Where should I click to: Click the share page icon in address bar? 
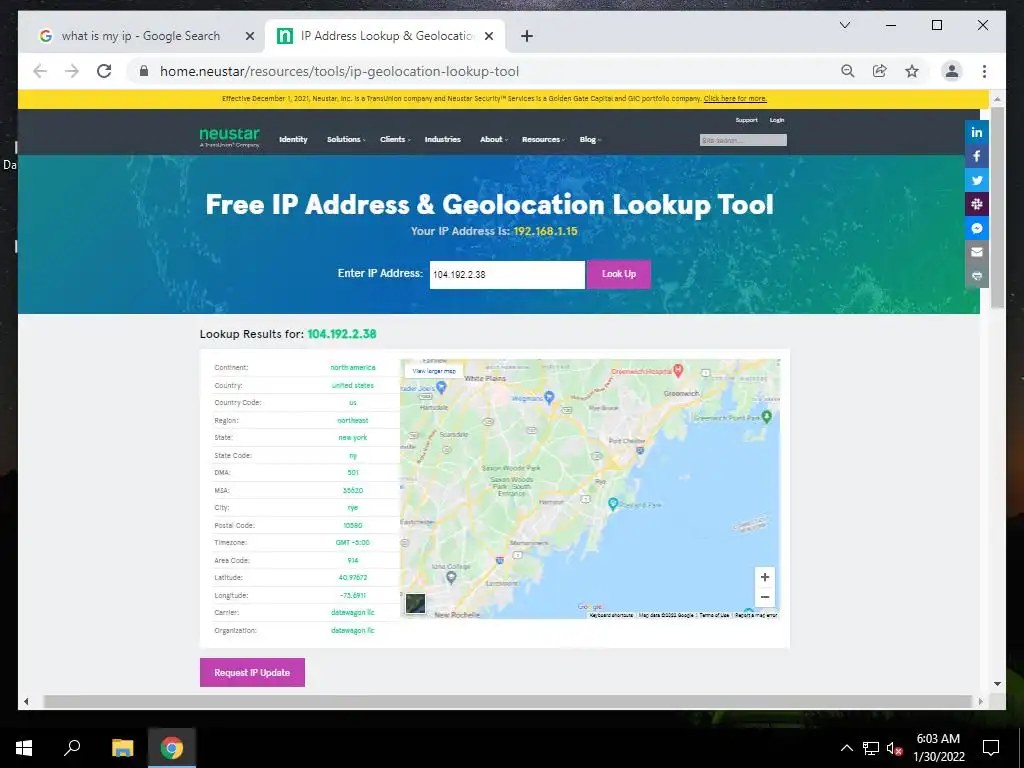click(880, 71)
